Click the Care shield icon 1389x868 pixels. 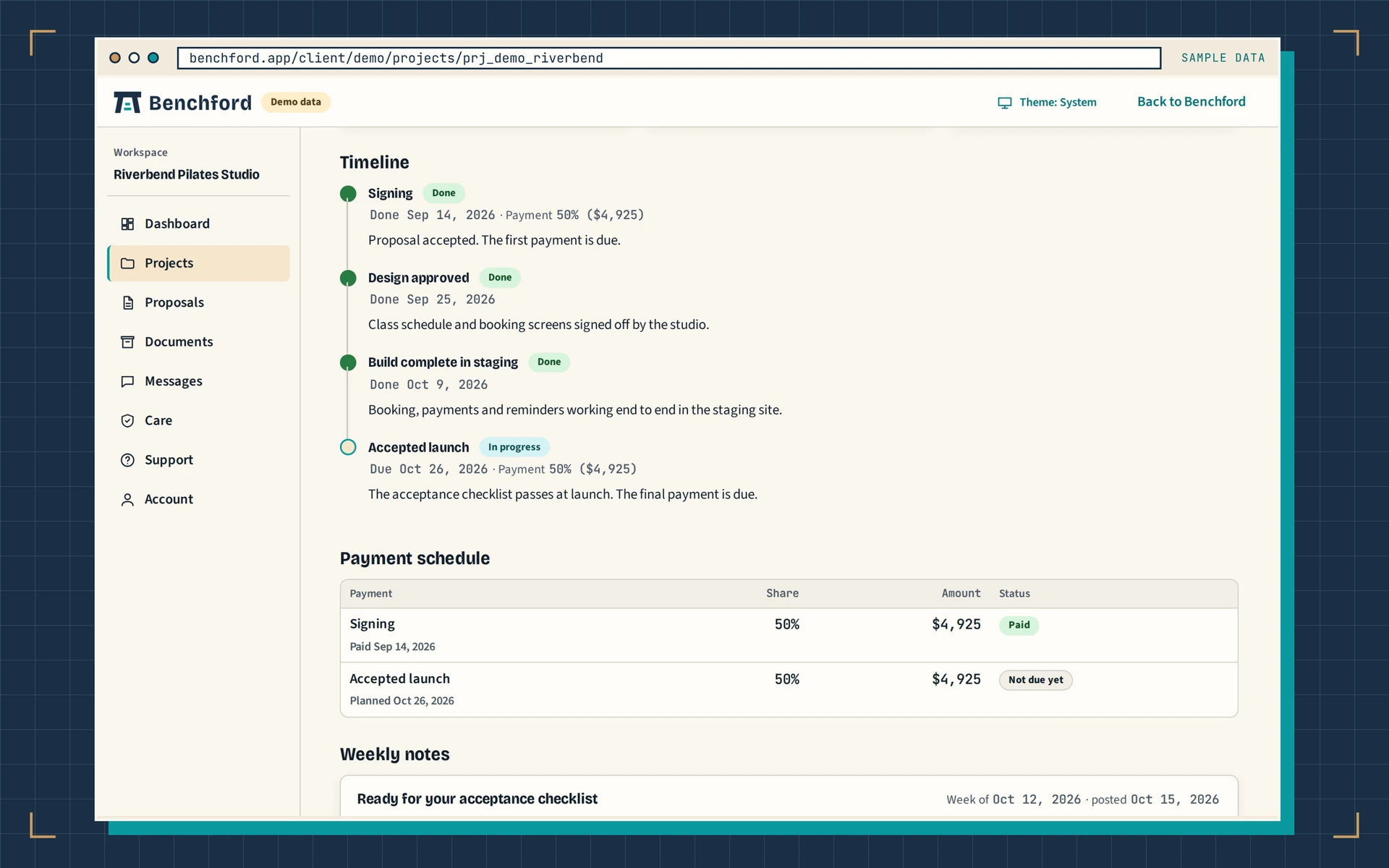(x=127, y=421)
